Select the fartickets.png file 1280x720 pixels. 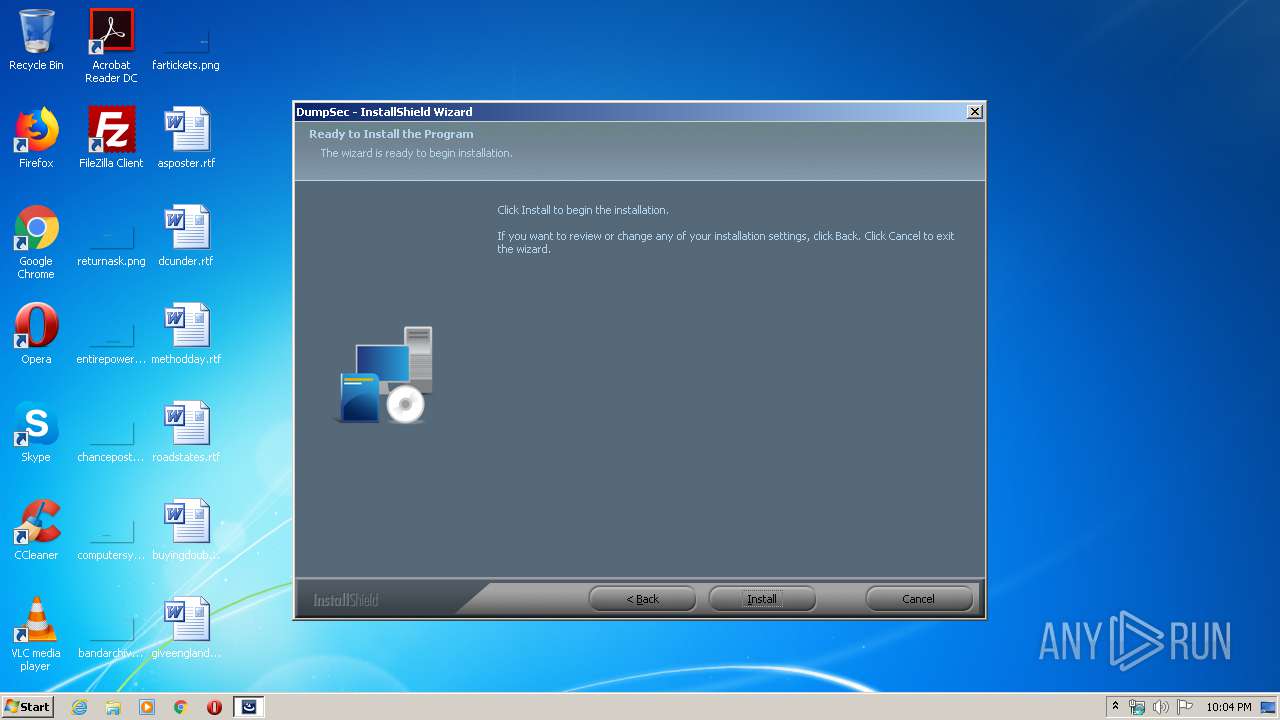pos(186,40)
